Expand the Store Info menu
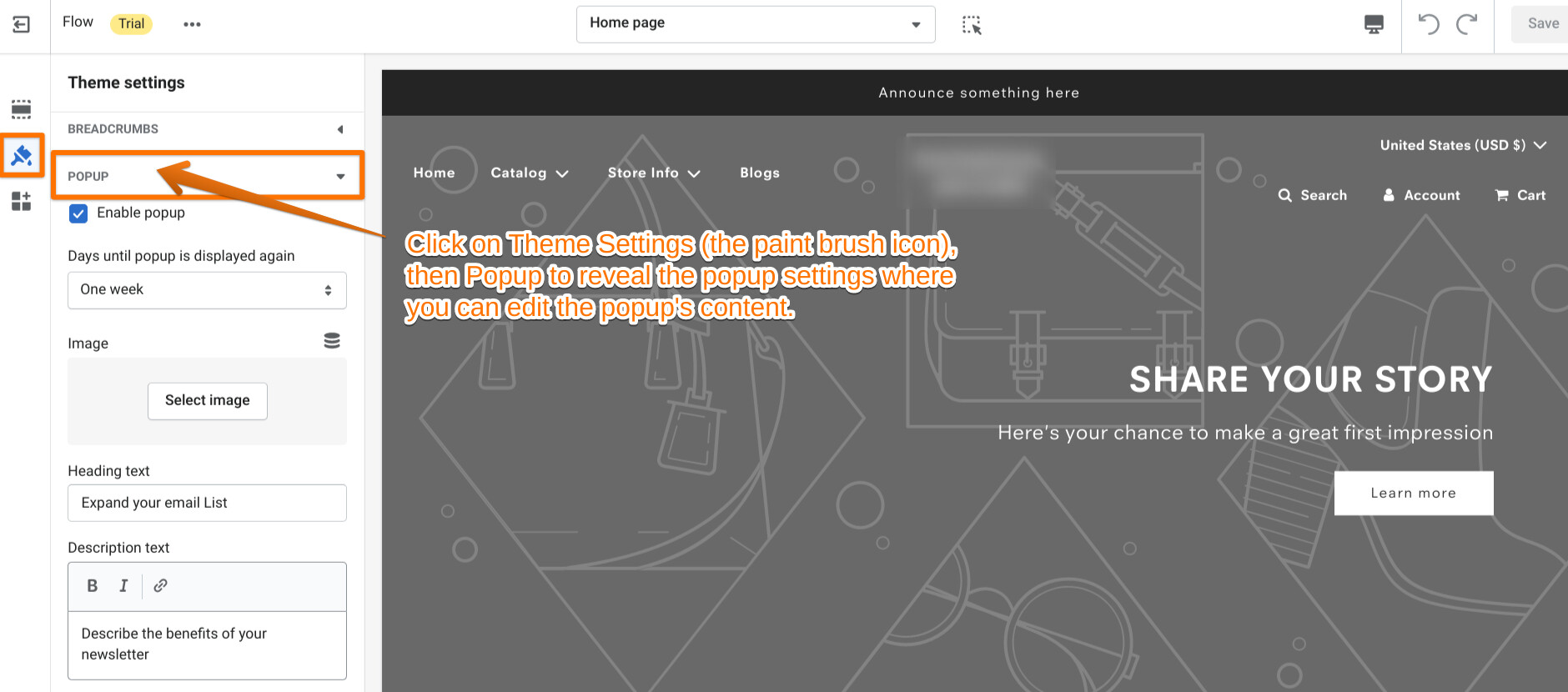 [x=654, y=173]
